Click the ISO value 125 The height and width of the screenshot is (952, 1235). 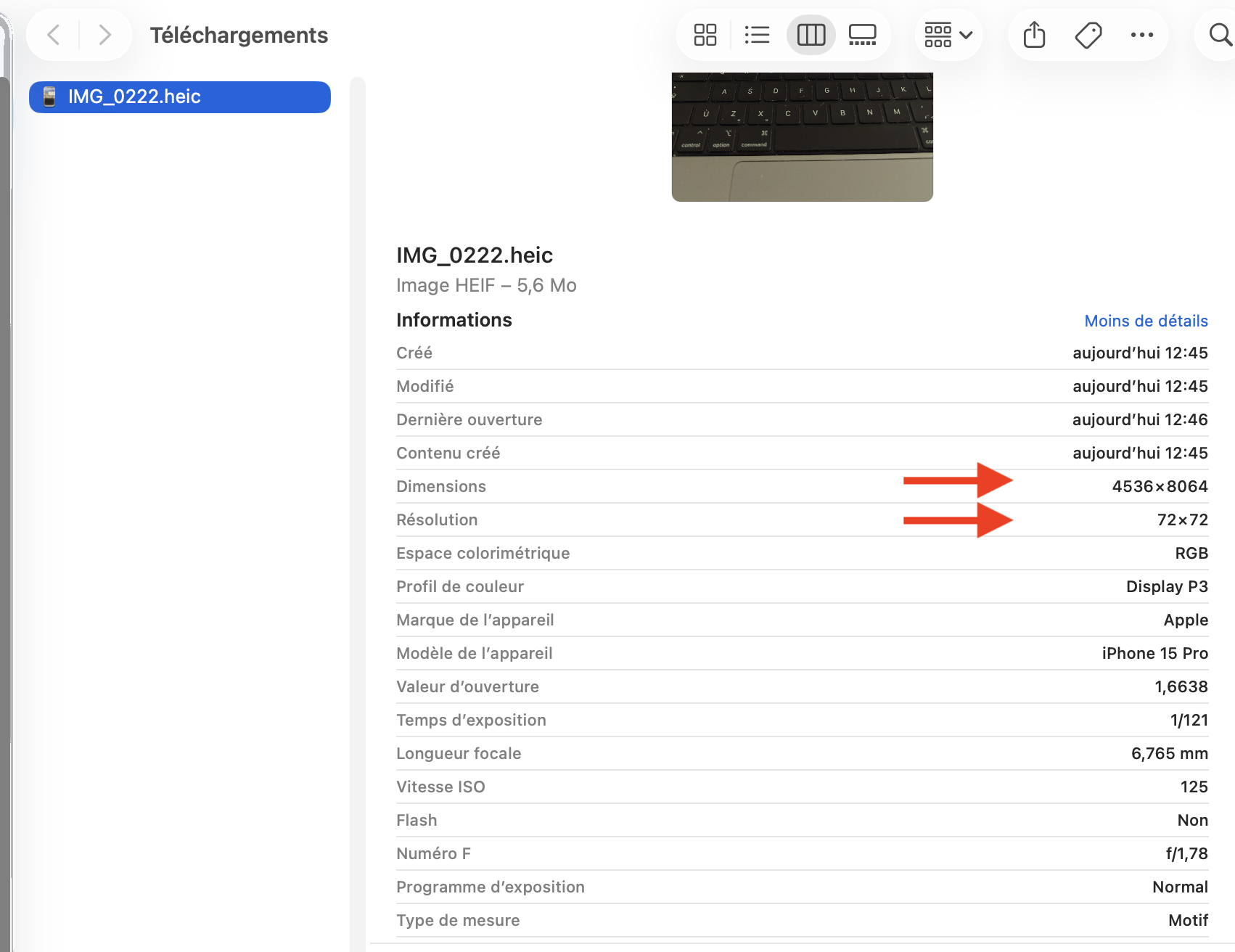coord(1194,787)
